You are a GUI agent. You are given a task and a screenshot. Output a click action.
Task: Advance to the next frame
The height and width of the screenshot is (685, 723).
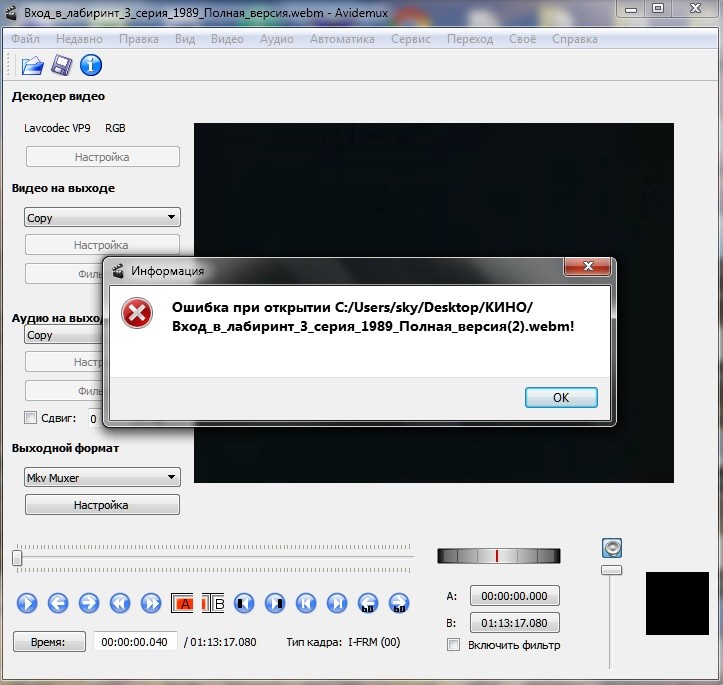coord(88,603)
